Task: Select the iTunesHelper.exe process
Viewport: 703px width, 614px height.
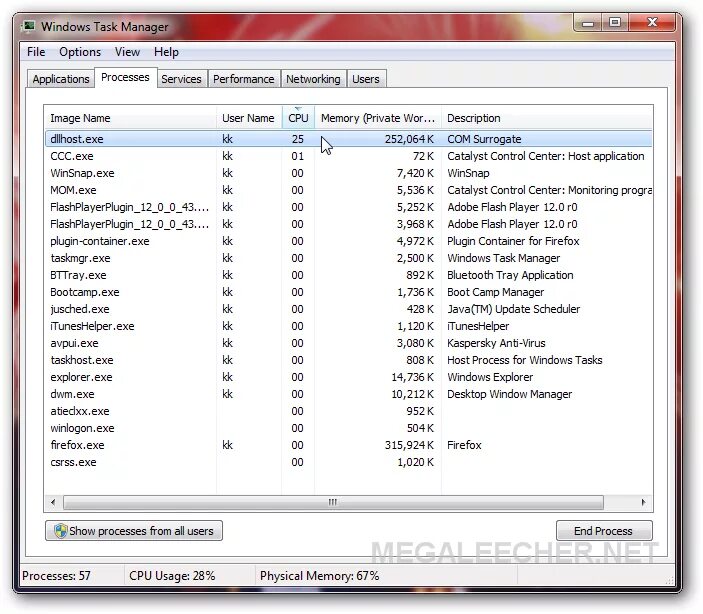Action: [x=348, y=327]
